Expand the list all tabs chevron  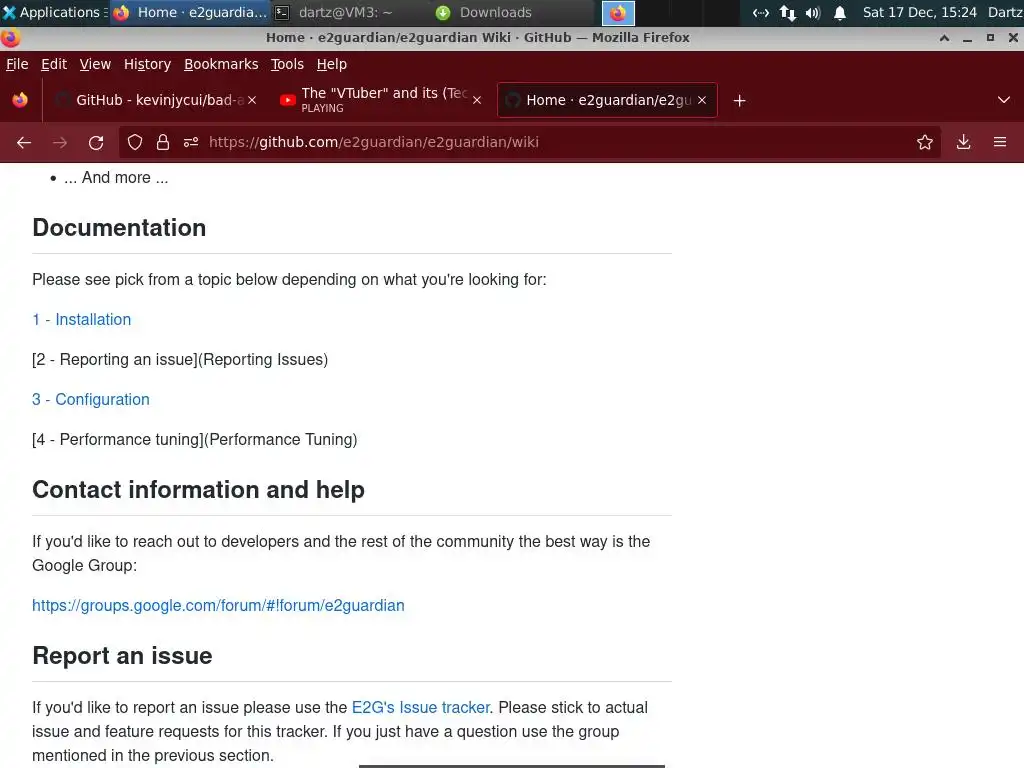coord(1004,100)
